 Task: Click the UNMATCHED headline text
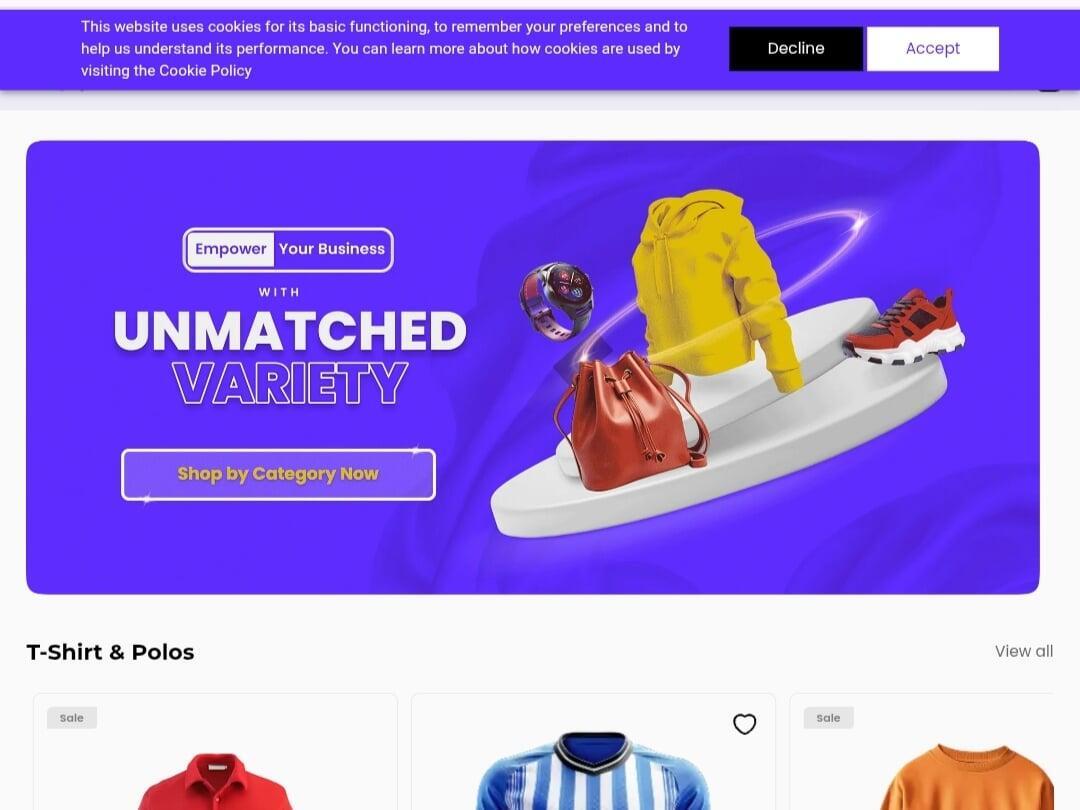pos(290,331)
